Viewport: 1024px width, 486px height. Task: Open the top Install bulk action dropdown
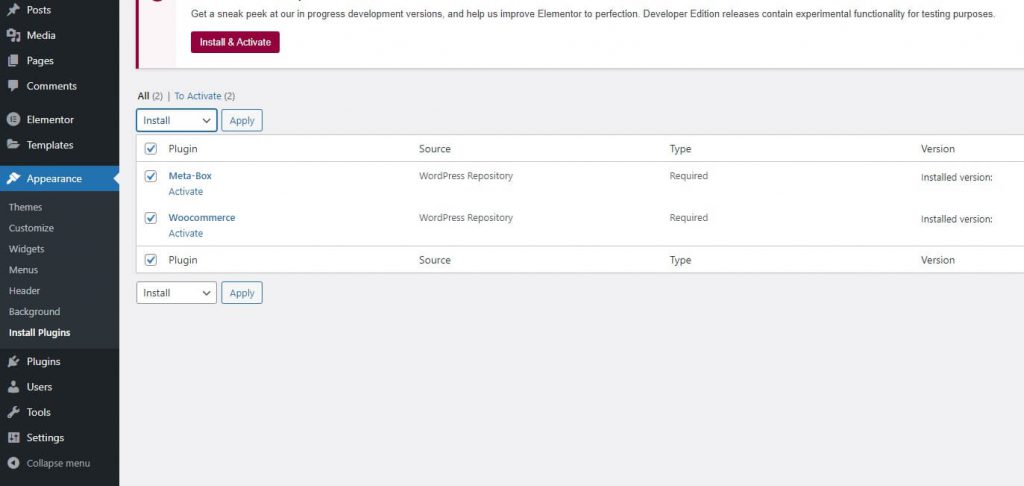(x=176, y=121)
